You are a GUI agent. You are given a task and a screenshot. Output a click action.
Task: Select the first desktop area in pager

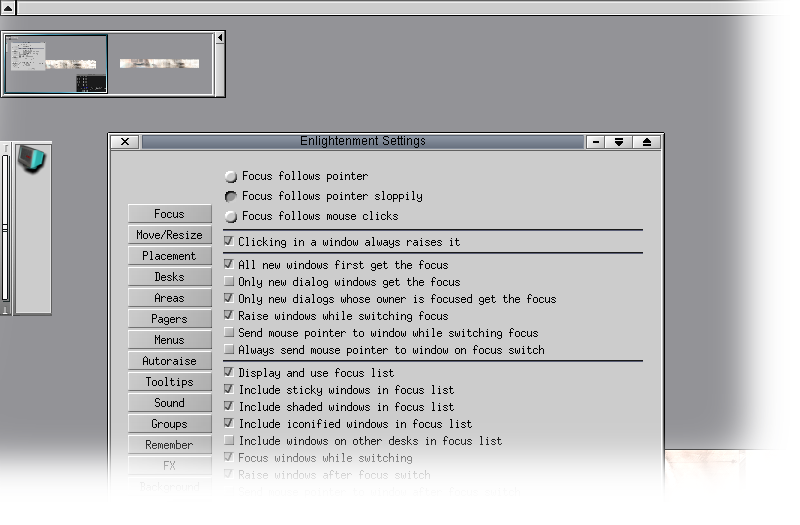[x=56, y=64]
